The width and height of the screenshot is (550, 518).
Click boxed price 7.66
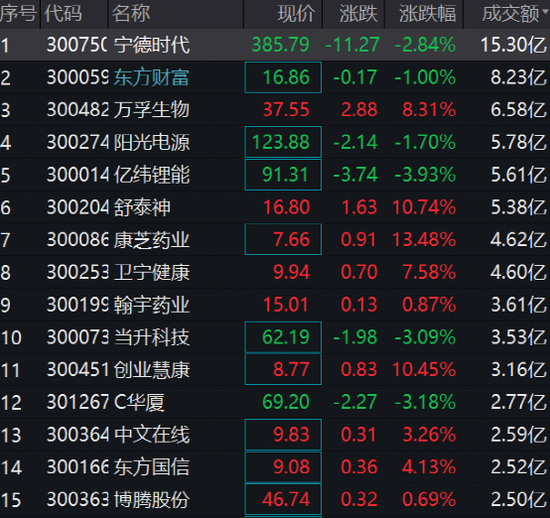coord(283,240)
